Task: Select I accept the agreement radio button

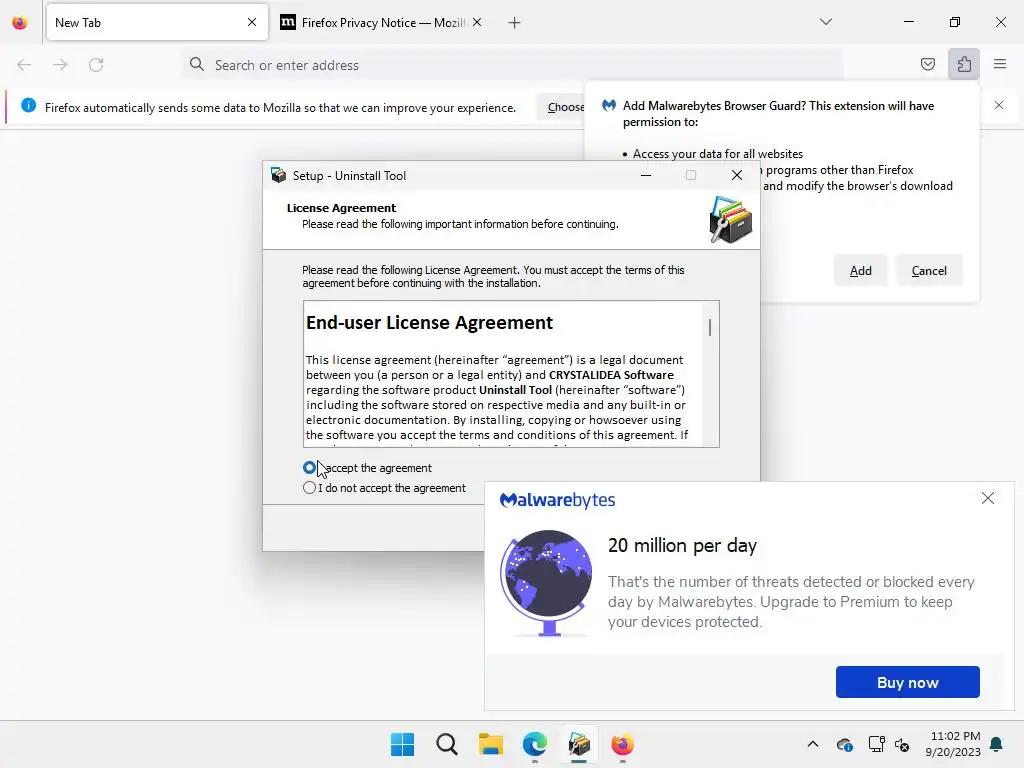Action: tap(310, 468)
